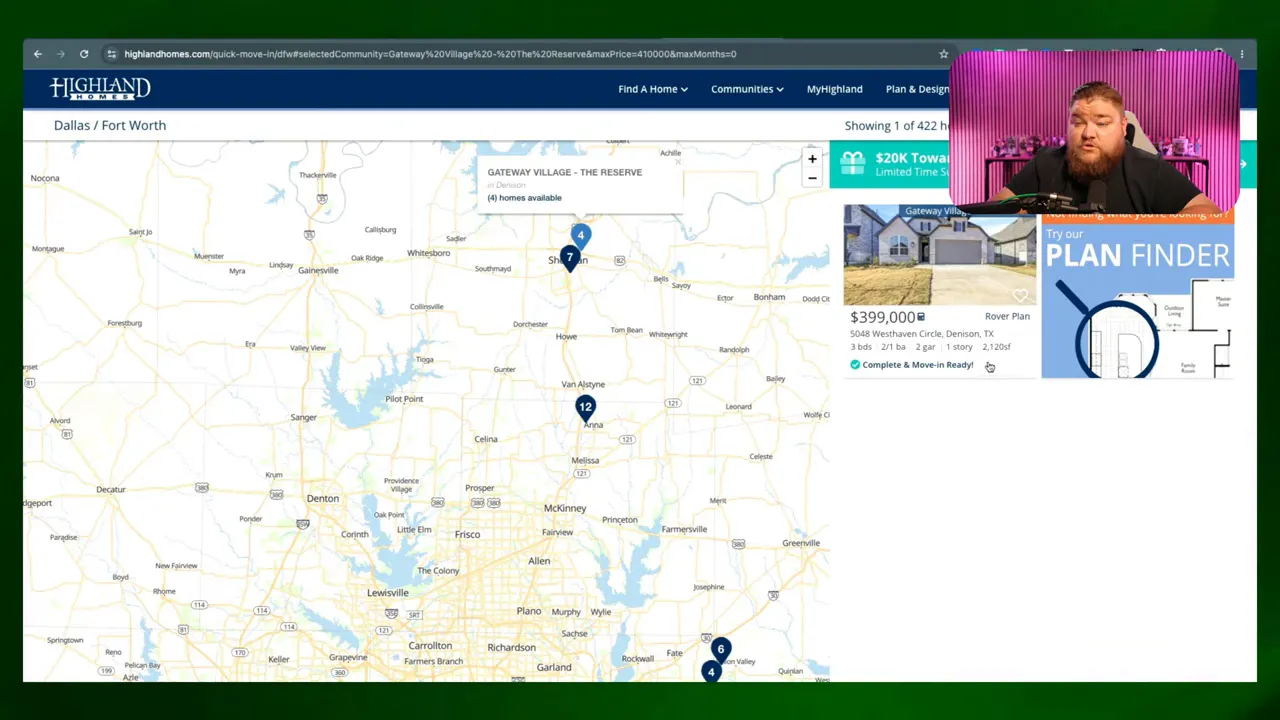Click the browser address bar URL
The image size is (1280, 720).
coord(430,54)
